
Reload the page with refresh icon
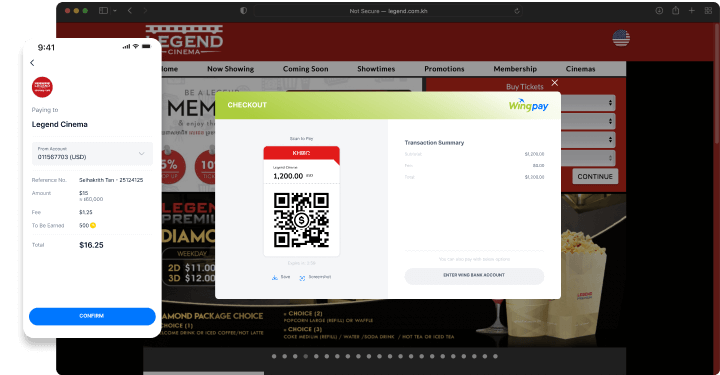pyautogui.click(x=517, y=11)
